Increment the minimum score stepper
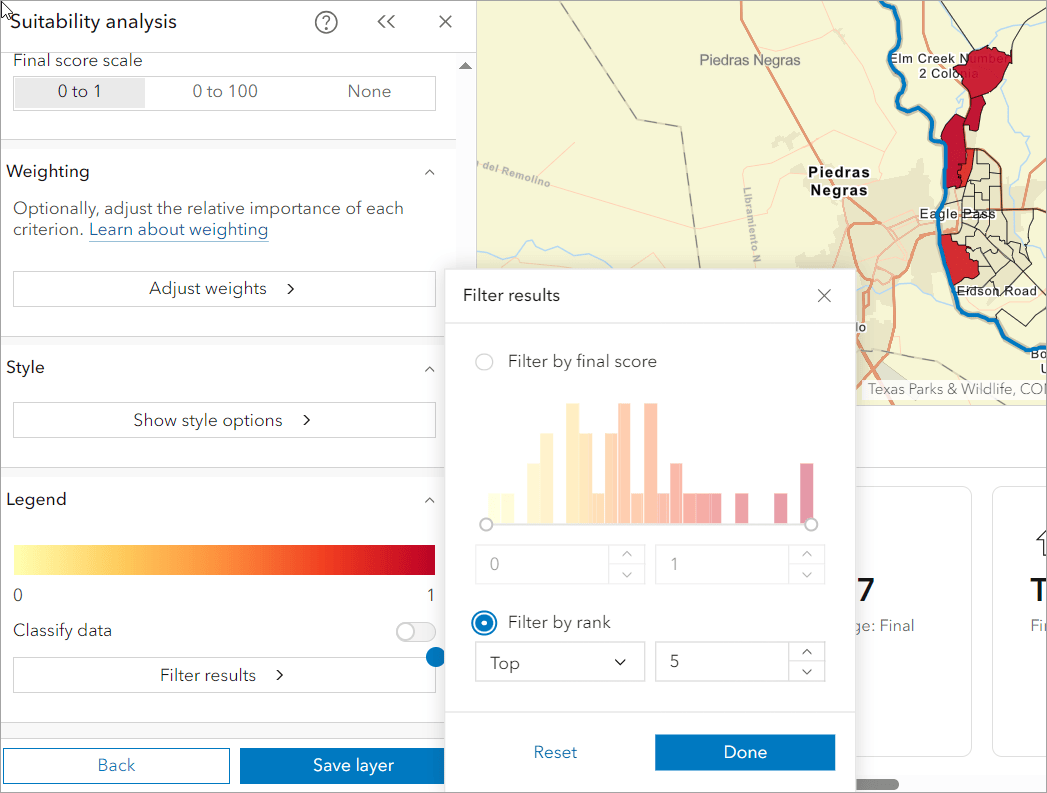This screenshot has width=1047, height=793. point(626,554)
